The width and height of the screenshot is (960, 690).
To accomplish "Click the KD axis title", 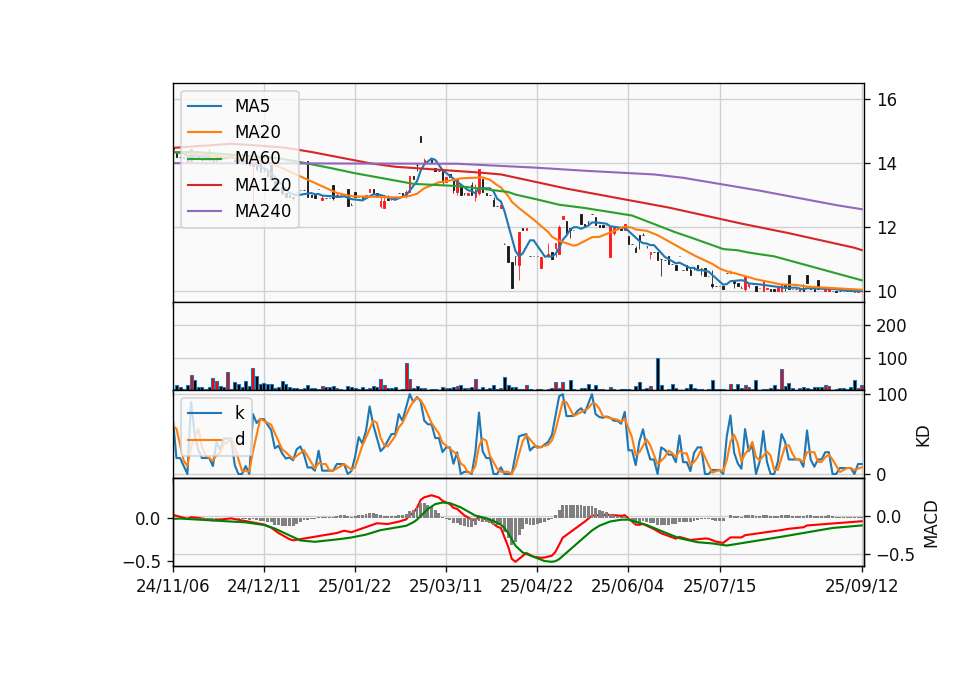I will tap(923, 436).
